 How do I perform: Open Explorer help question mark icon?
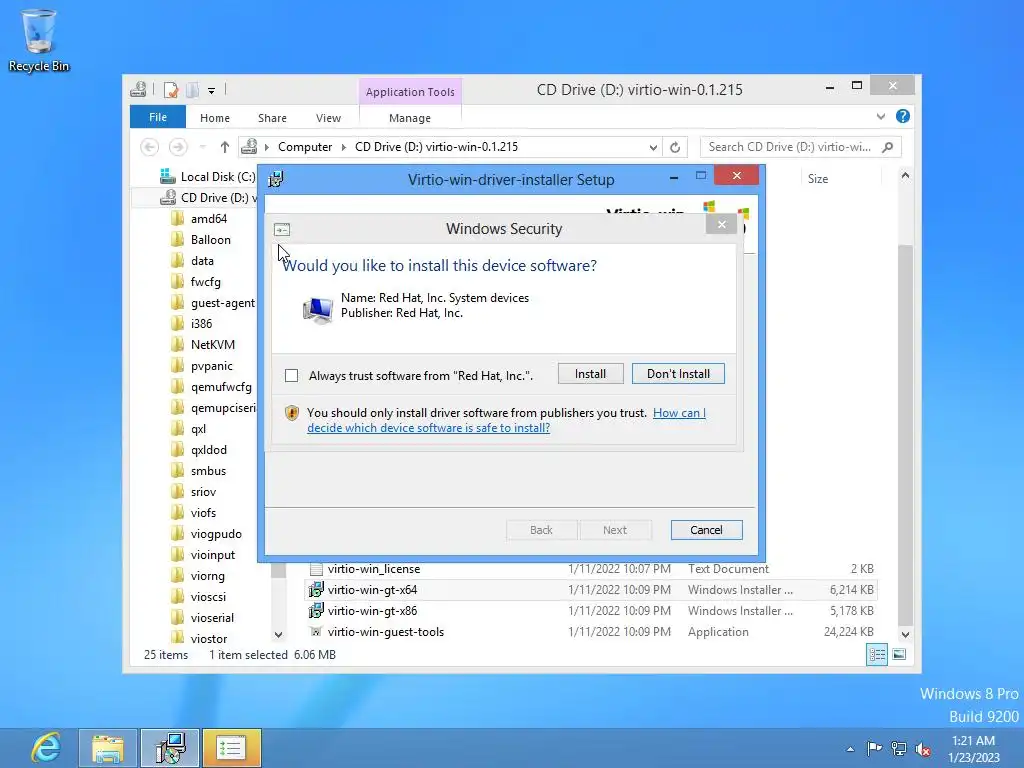pos(903,116)
